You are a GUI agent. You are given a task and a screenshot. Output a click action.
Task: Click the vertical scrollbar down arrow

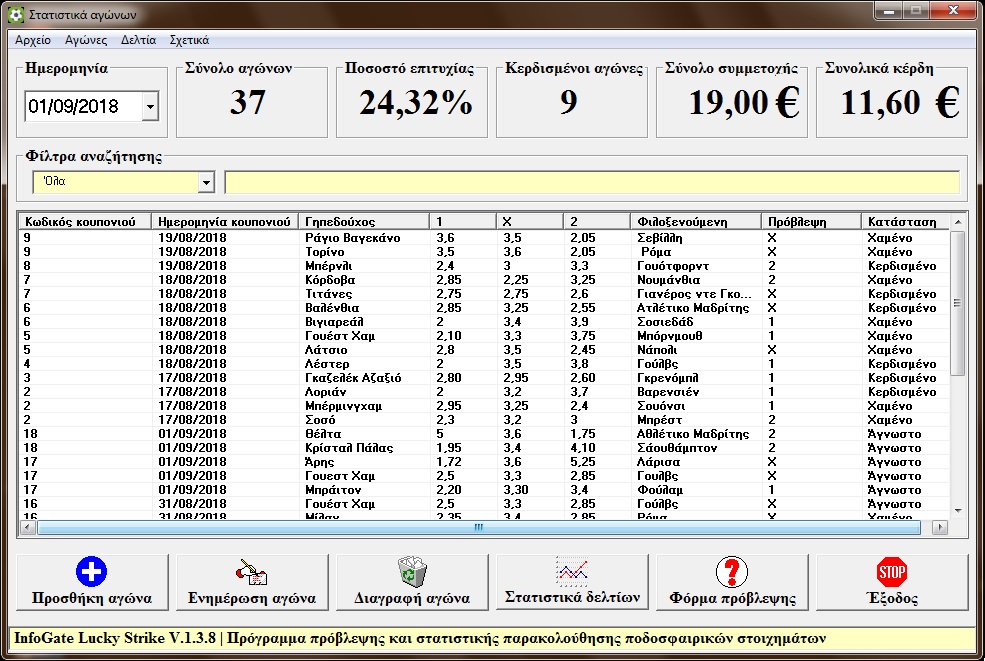tap(957, 510)
